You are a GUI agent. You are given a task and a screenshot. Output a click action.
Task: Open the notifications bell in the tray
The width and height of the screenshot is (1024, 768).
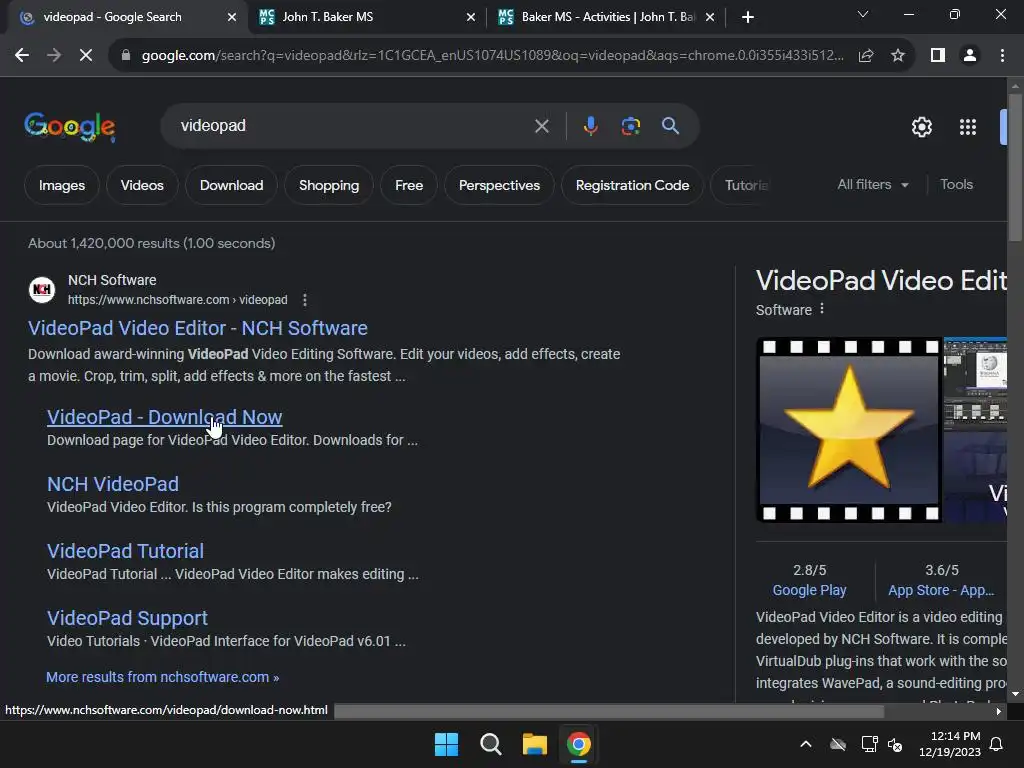997,744
